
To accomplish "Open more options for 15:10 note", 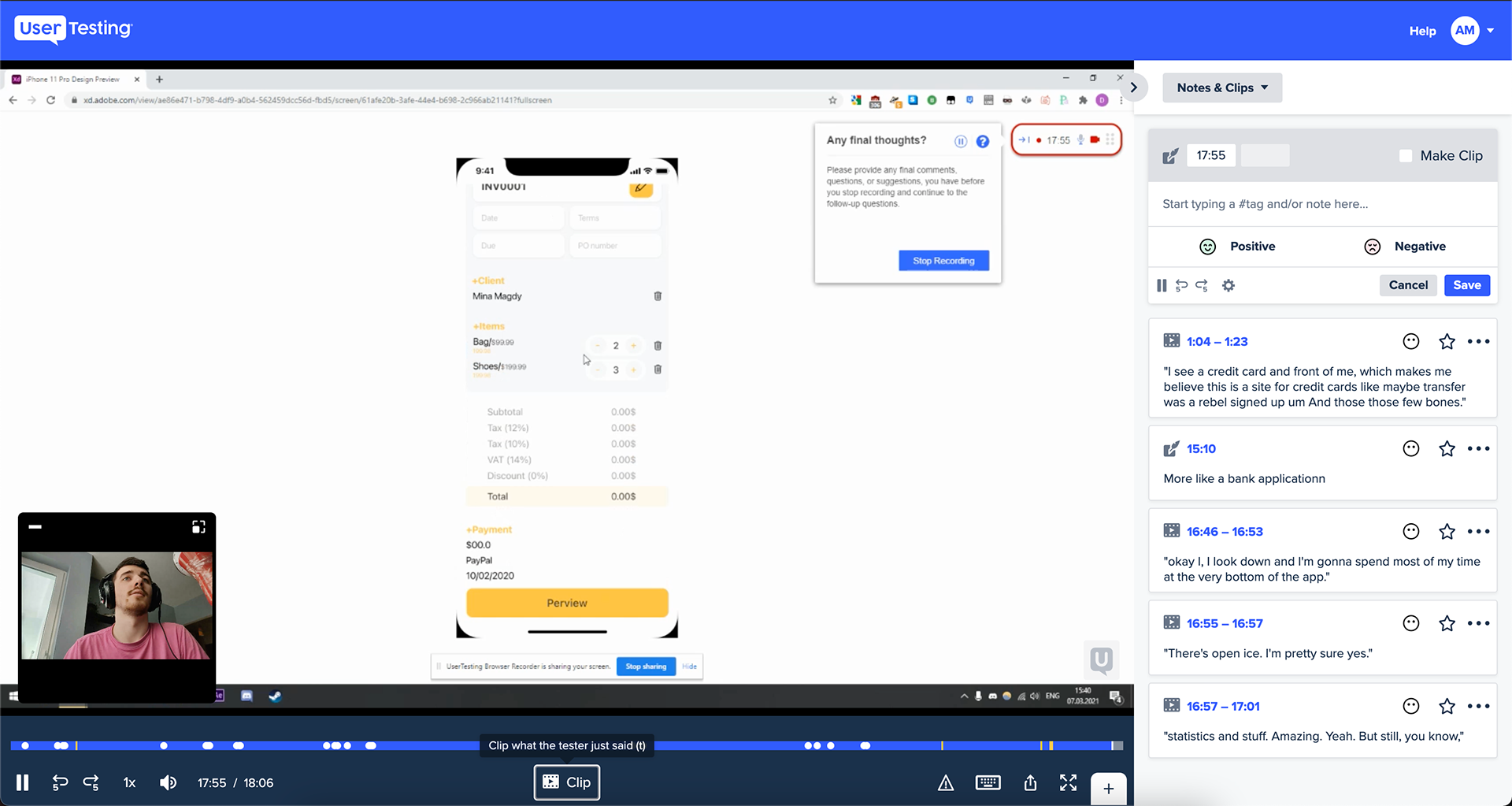I will pos(1479,448).
